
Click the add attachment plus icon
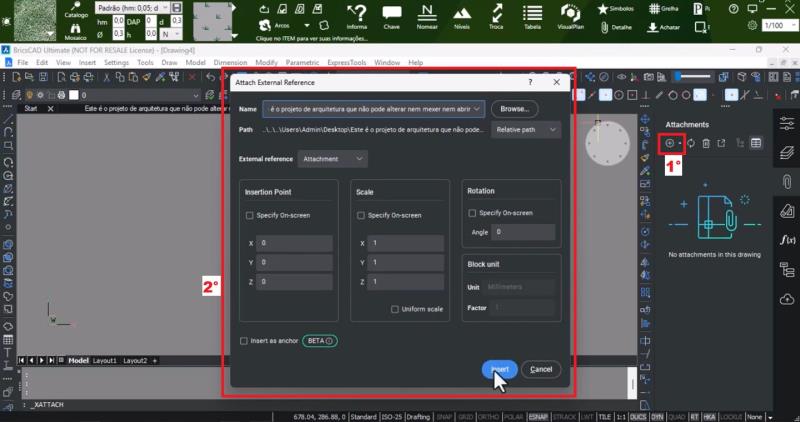(x=670, y=143)
